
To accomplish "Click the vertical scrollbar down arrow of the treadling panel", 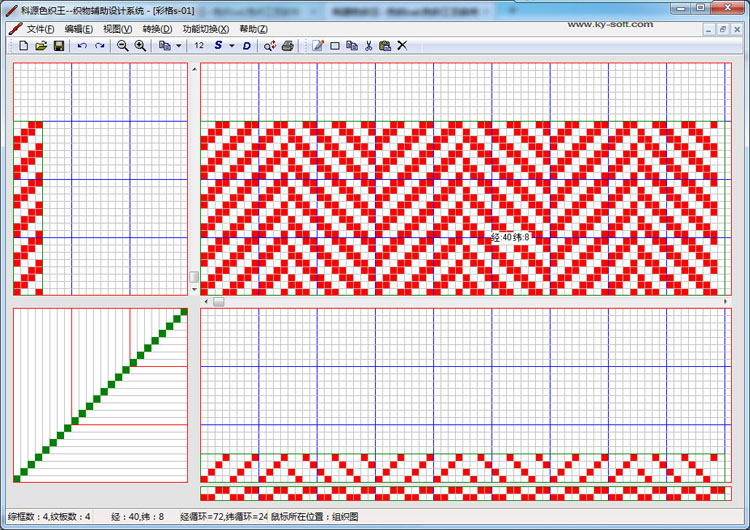I will 194,289.
